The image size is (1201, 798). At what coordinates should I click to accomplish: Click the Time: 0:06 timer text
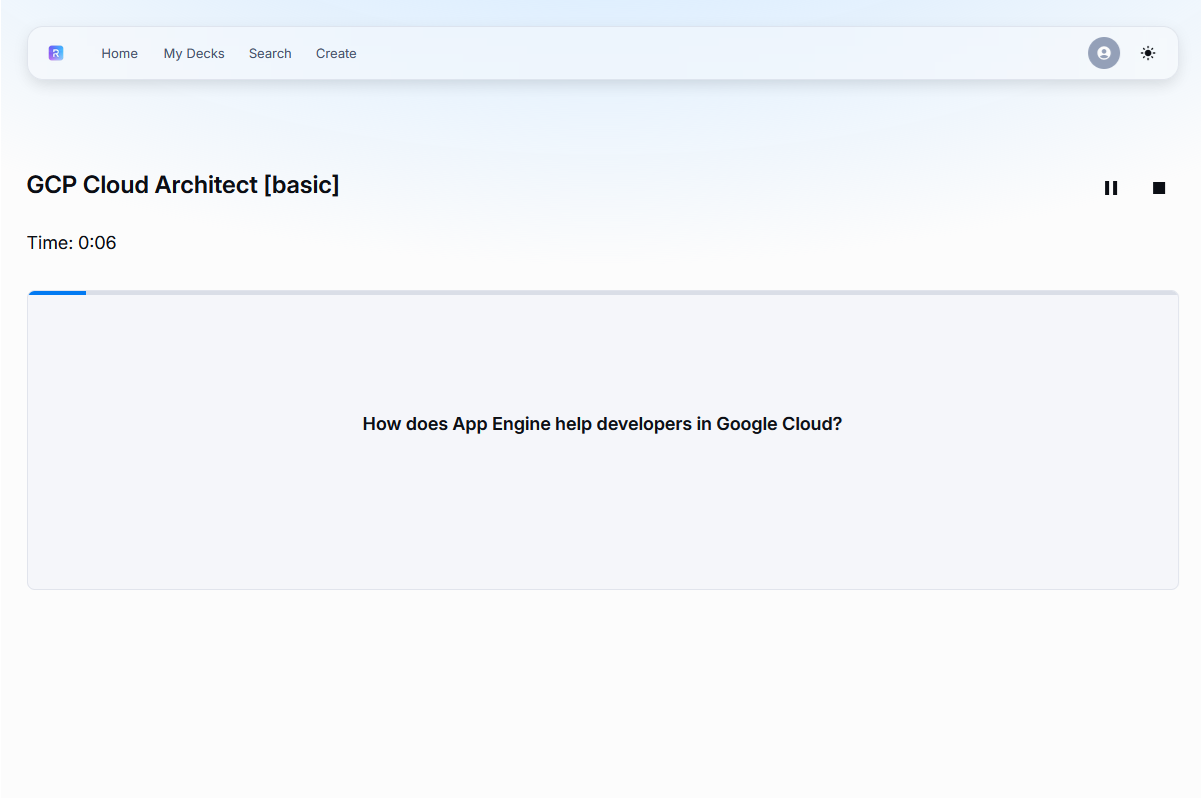72,243
